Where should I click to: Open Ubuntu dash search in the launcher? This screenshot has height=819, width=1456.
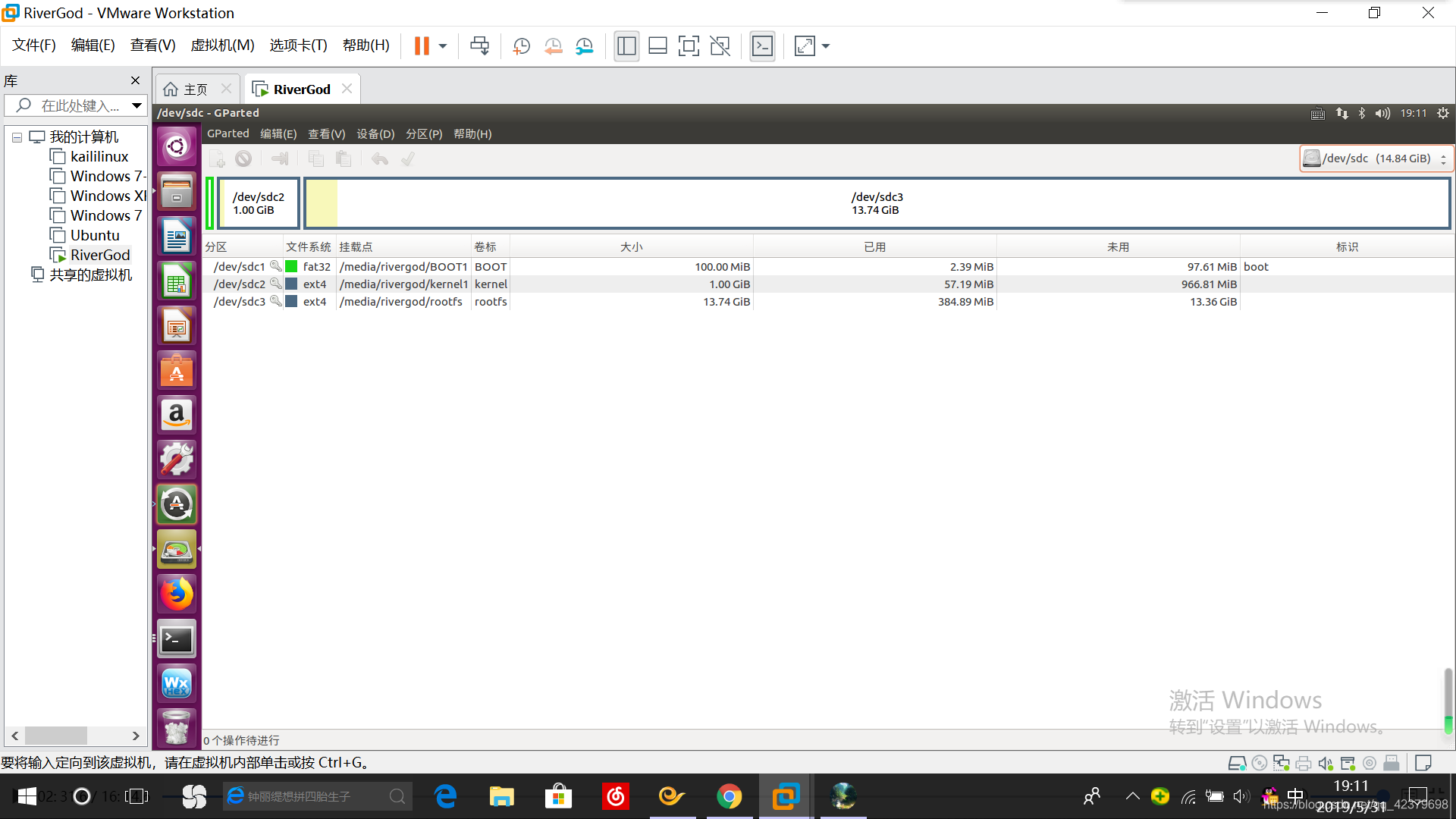tap(177, 146)
